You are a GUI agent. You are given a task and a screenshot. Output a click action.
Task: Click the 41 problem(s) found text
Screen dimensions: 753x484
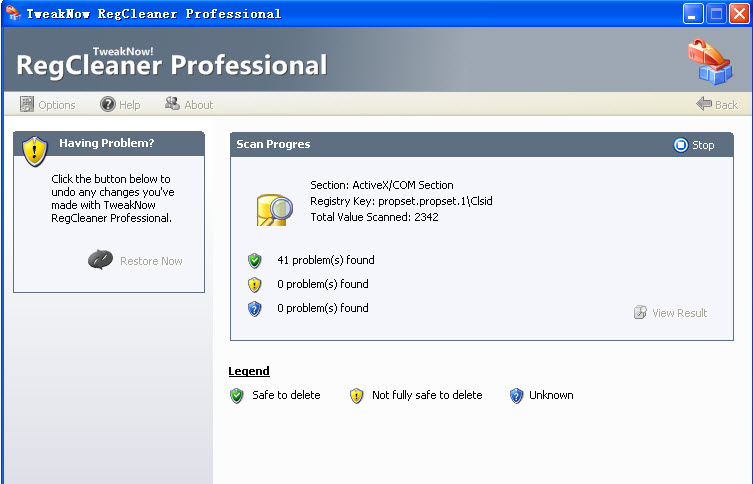point(325,261)
